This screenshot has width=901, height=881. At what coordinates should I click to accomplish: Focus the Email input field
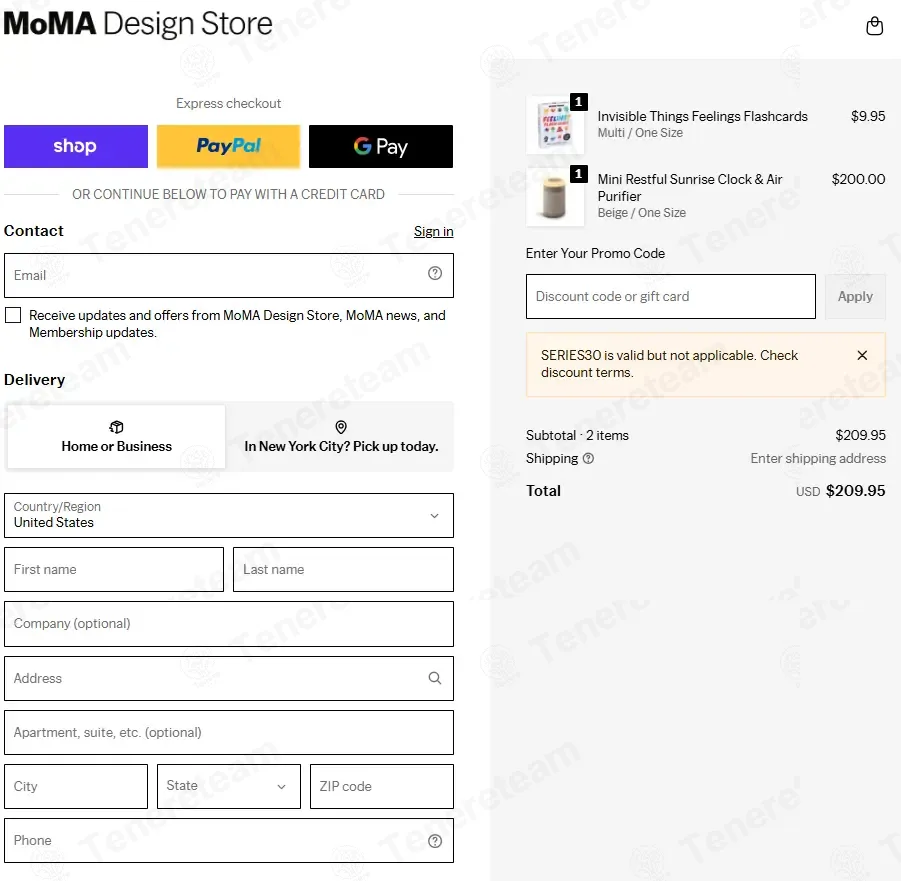tap(229, 275)
